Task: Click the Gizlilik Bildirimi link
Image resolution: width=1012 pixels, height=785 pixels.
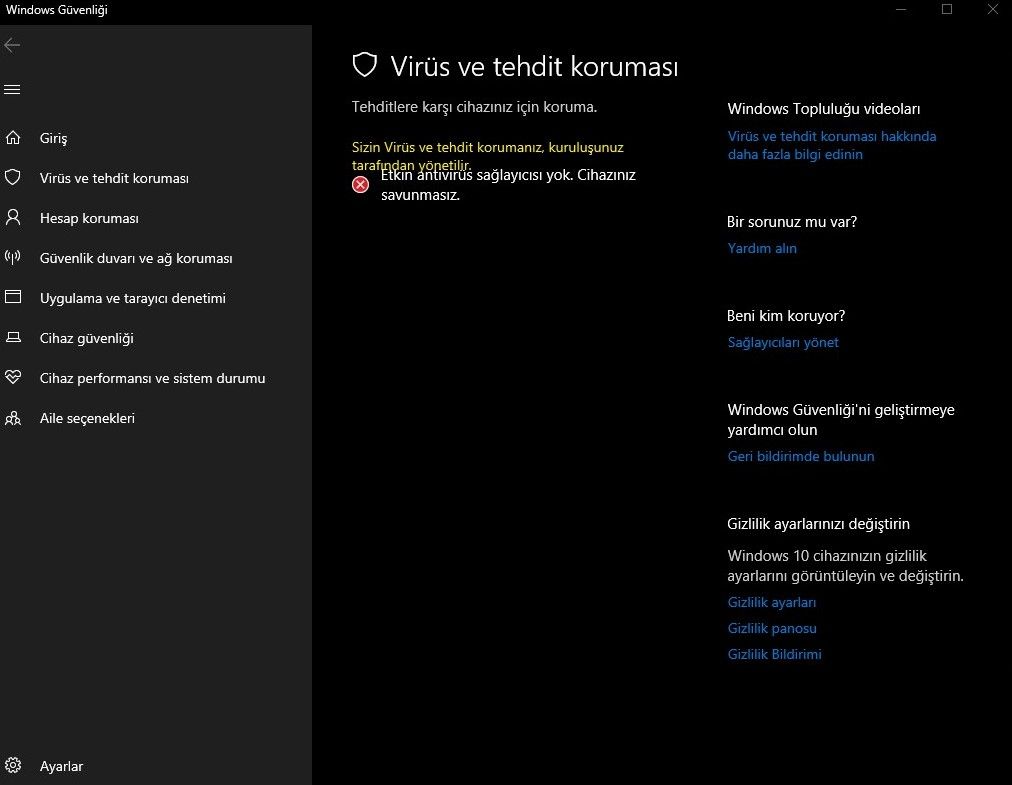Action: coord(775,654)
